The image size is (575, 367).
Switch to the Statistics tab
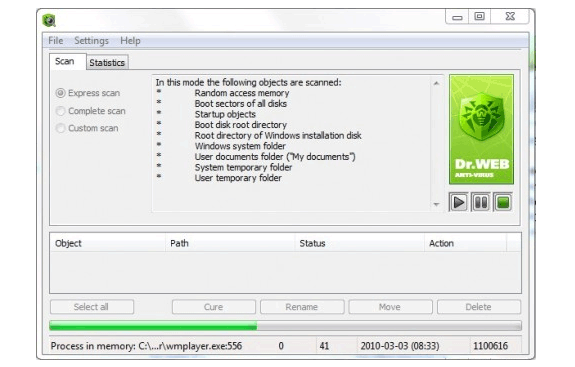(x=107, y=63)
